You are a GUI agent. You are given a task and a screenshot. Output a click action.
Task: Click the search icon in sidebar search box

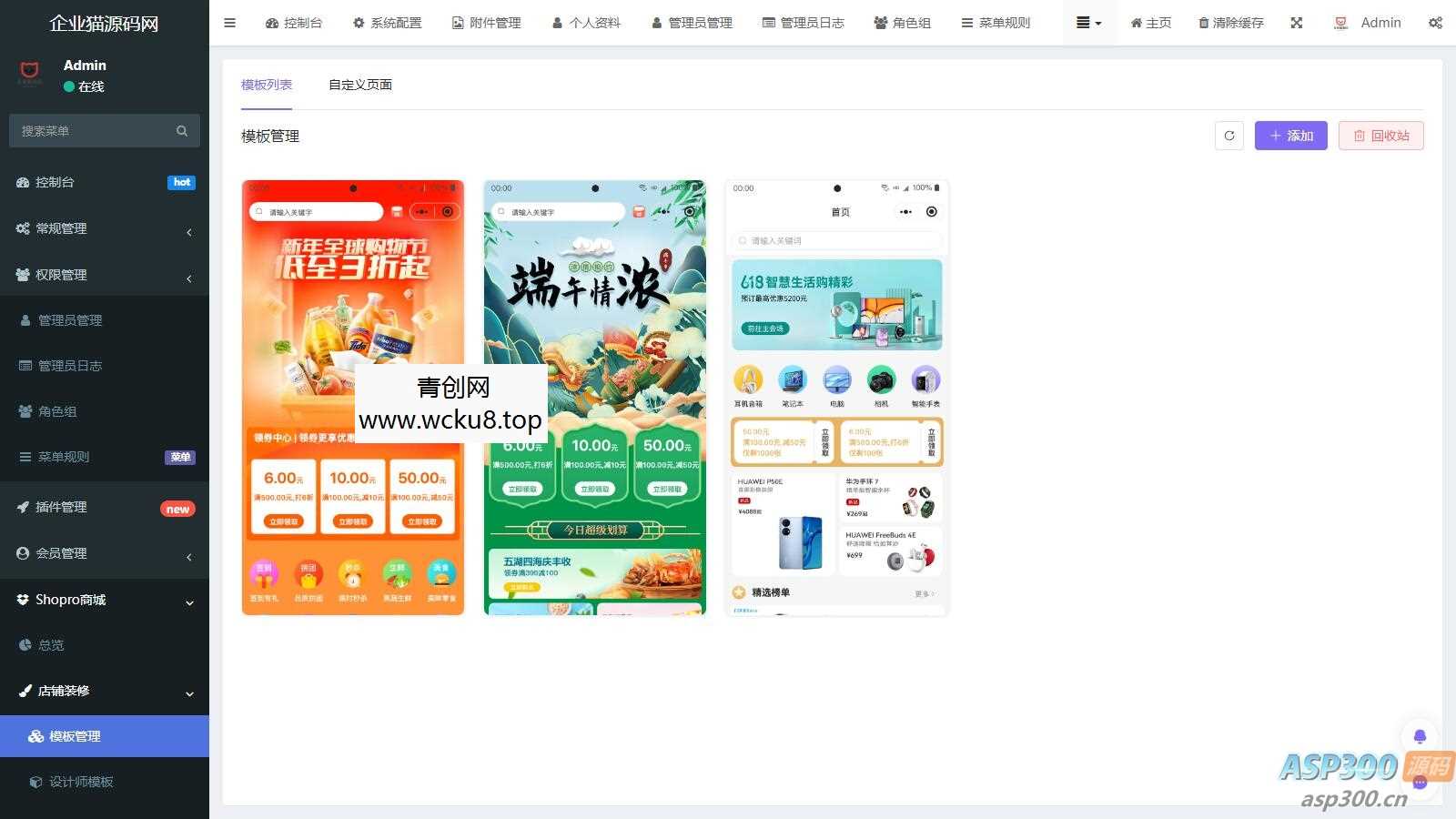coord(182,130)
